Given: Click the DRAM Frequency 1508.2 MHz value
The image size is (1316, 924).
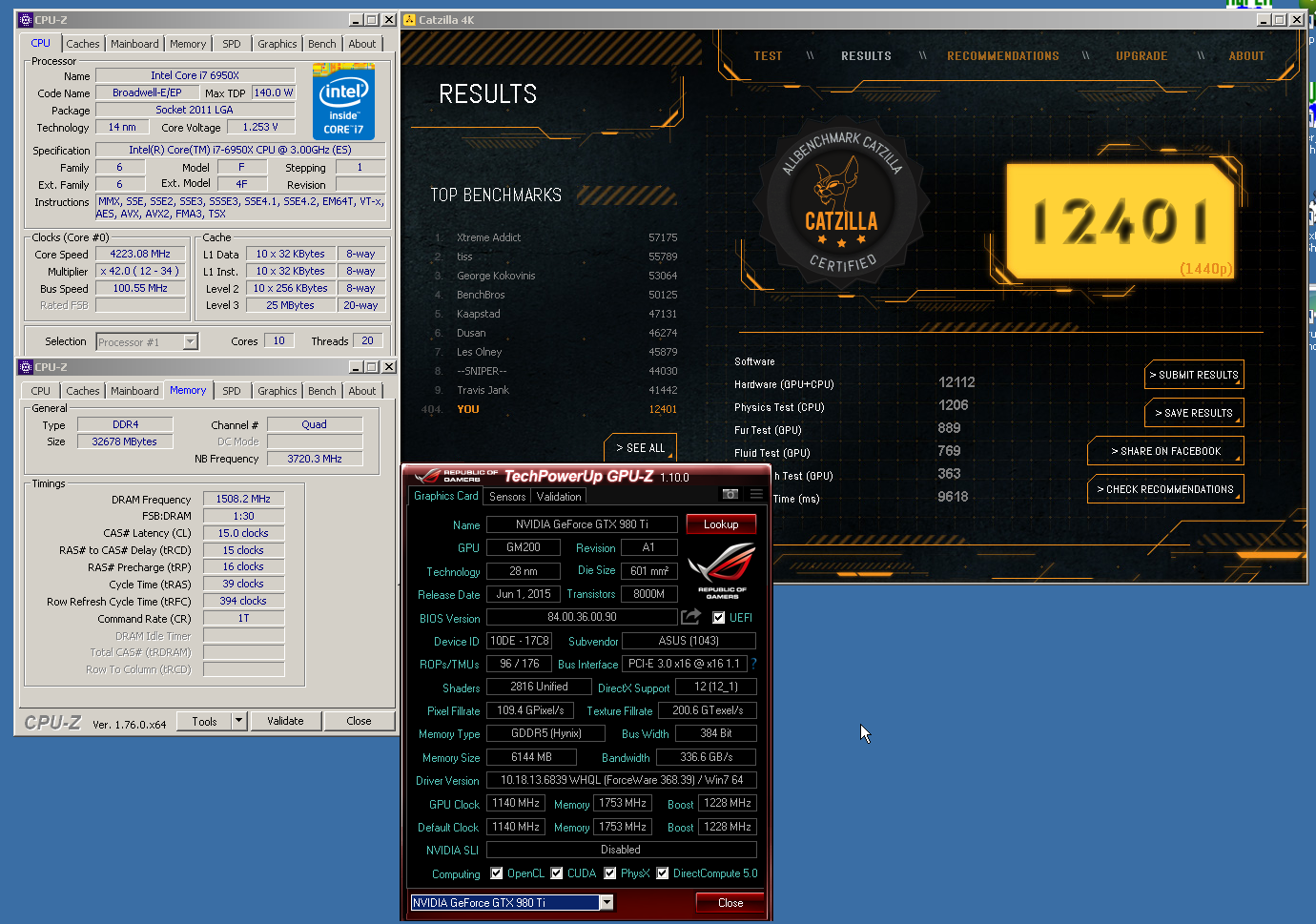Looking at the screenshot, I should pos(243,499).
